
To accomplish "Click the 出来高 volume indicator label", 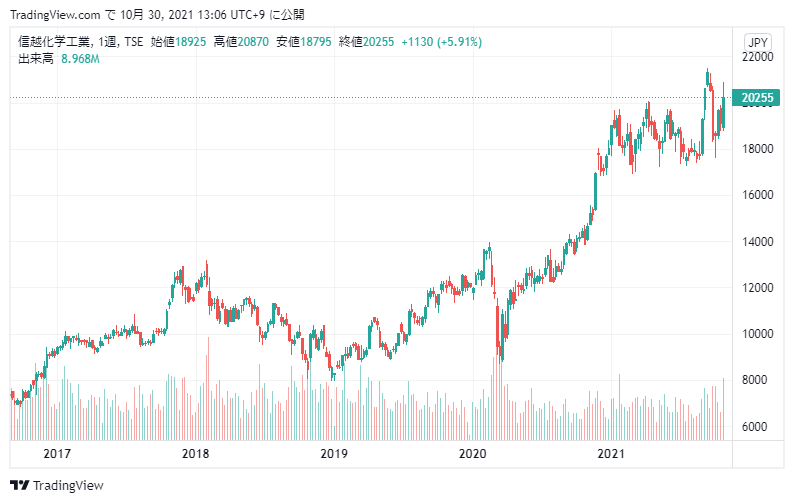I will [34, 59].
